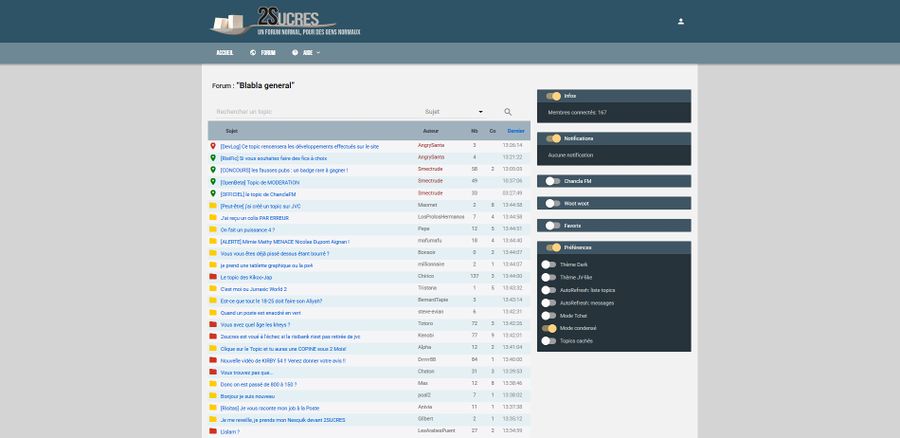Disable the Mode condensé toggle

pos(549,328)
